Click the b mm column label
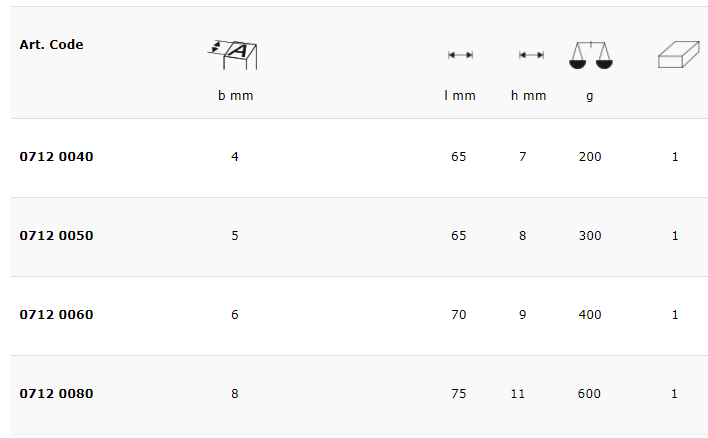Image resolution: width=708 pixels, height=438 pixels. point(235,96)
